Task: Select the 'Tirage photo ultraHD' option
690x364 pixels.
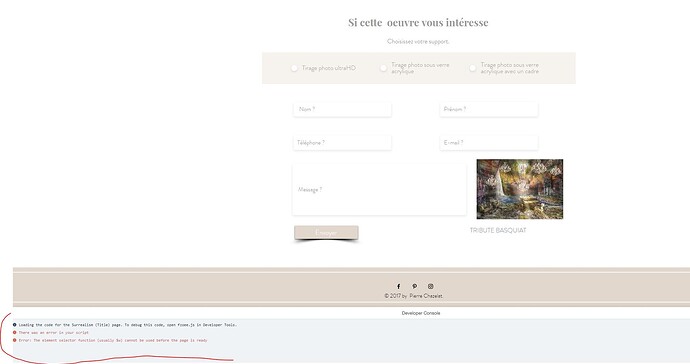Action: point(294,68)
